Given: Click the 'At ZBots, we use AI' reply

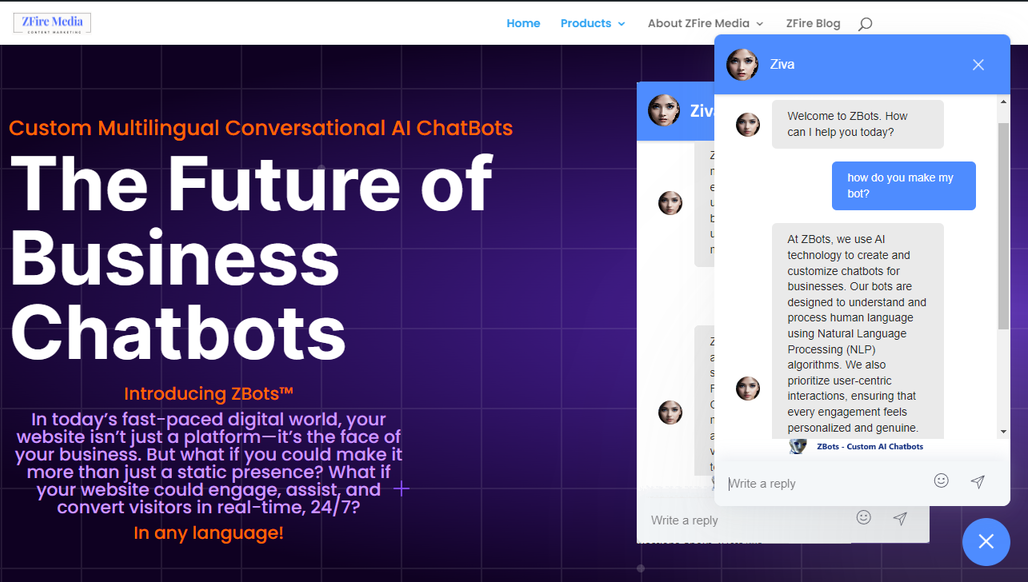Looking at the screenshot, I should [858, 331].
